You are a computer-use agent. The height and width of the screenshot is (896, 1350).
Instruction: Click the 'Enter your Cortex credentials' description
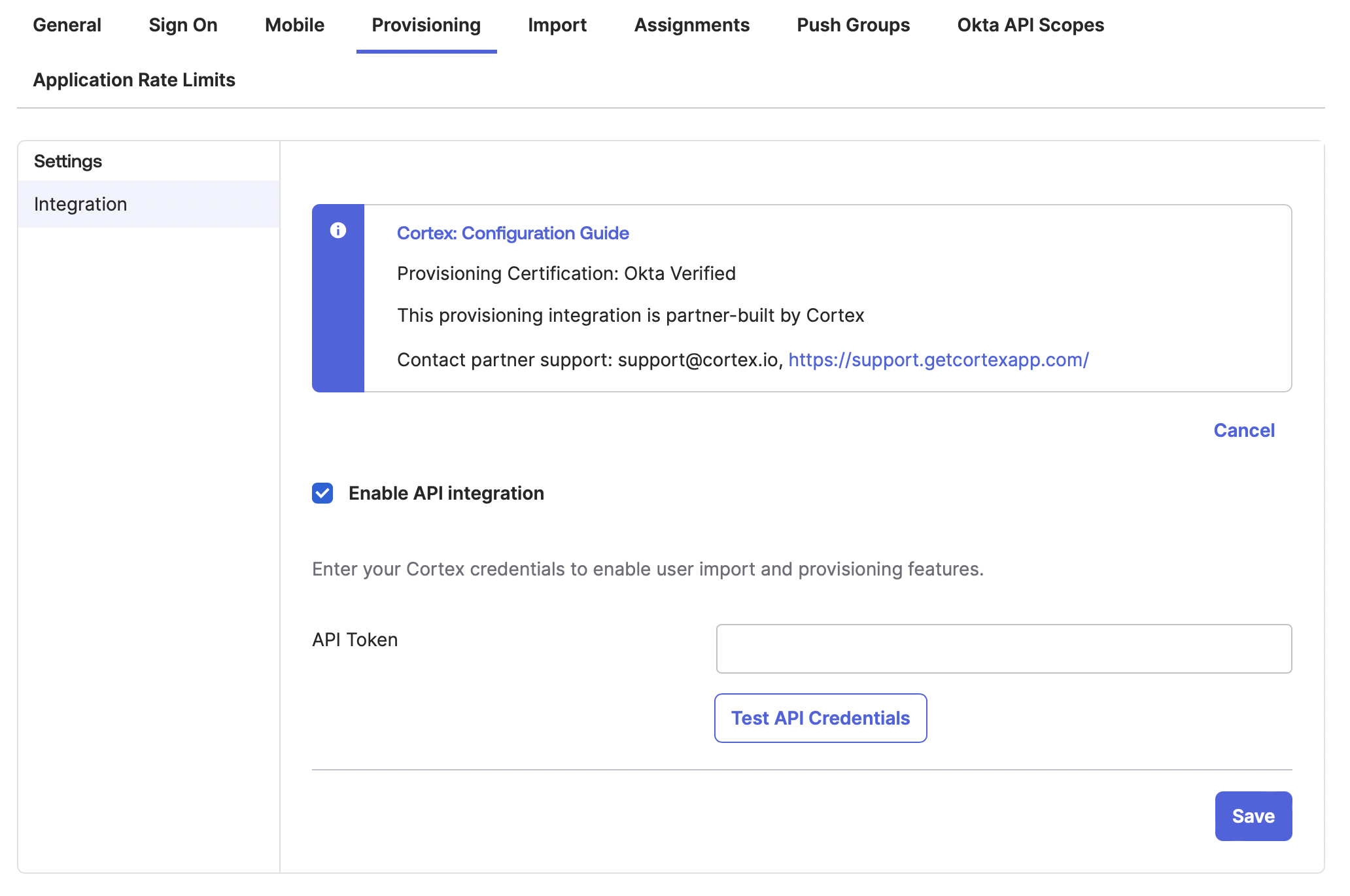(x=648, y=569)
